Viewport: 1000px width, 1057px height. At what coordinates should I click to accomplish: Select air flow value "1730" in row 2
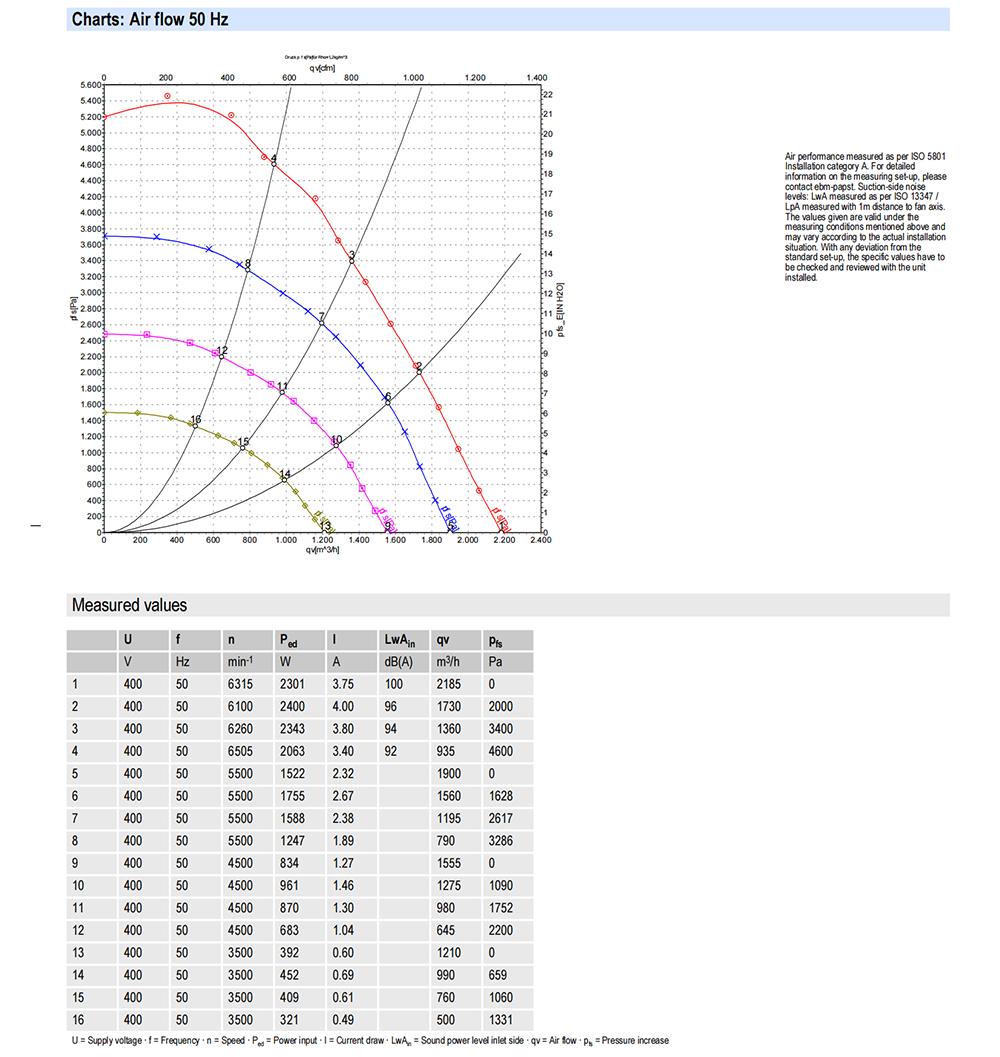[448, 706]
